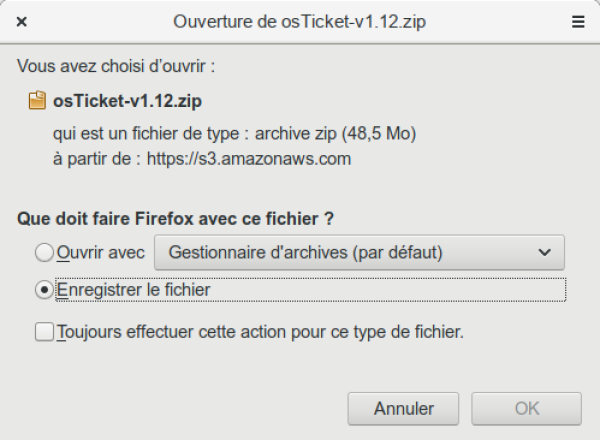The image size is (600, 440).
Task: Tick the "Toujours effectuer cette action" checkbox
Action: 44,331
